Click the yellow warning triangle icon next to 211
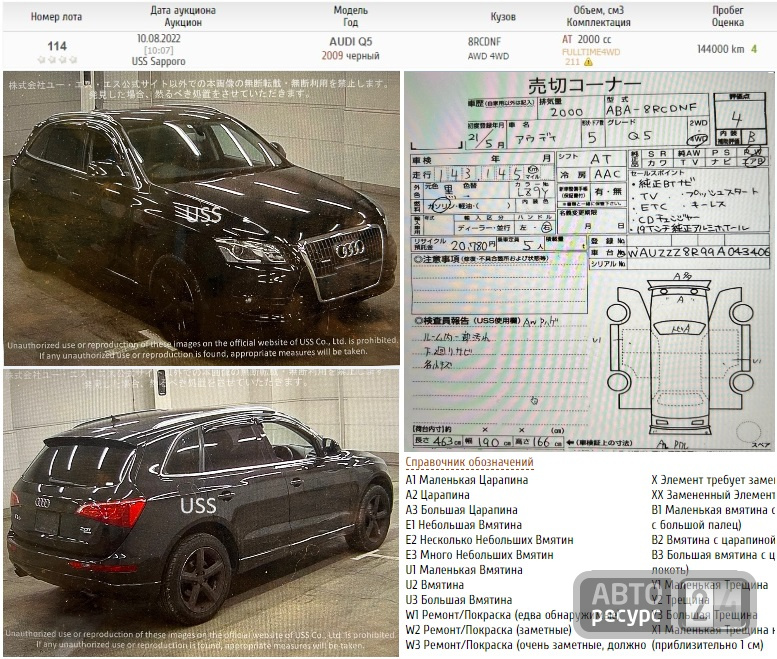The height and width of the screenshot is (659, 777). pos(588,62)
